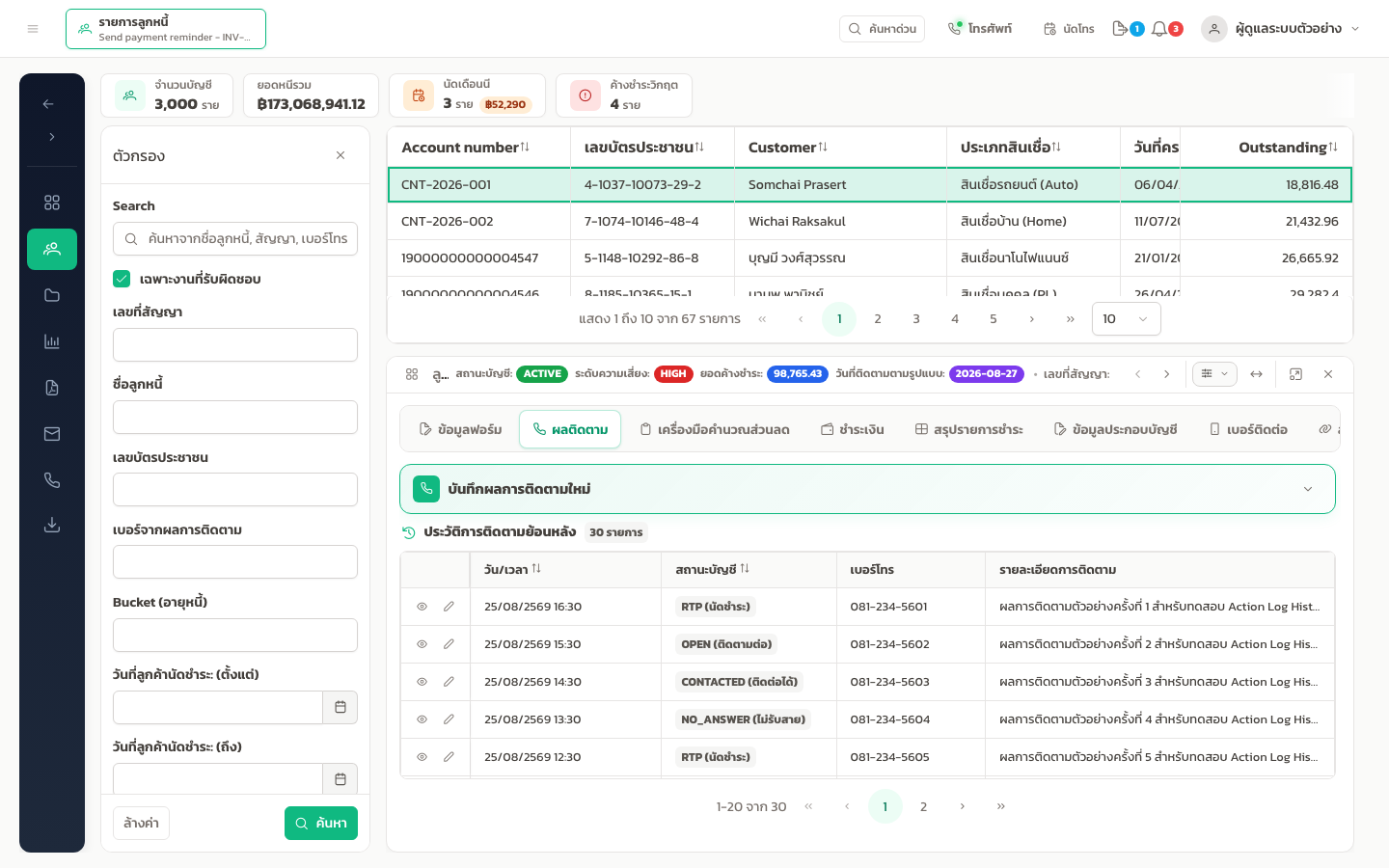Screen dimensions: 1389x868
Task: Click the green ค้นหา search button
Action: pyautogui.click(x=321, y=823)
